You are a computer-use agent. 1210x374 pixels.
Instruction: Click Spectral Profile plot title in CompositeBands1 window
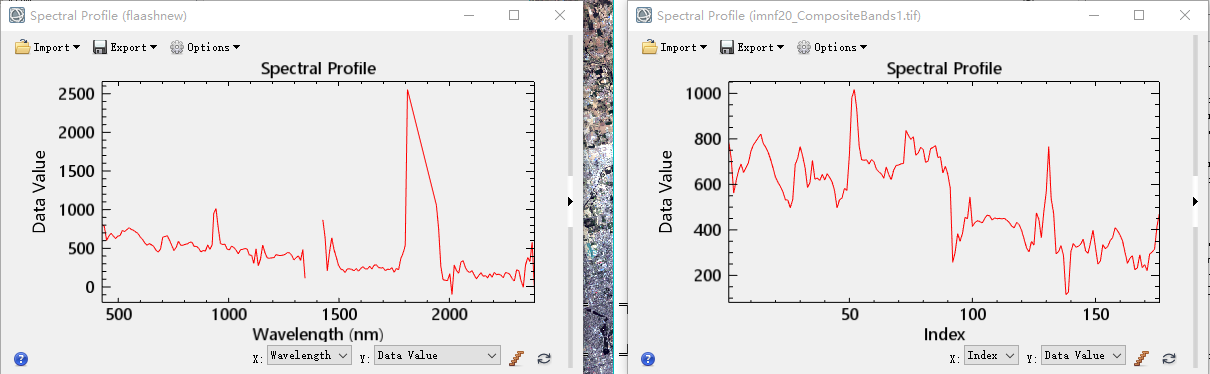click(x=944, y=68)
